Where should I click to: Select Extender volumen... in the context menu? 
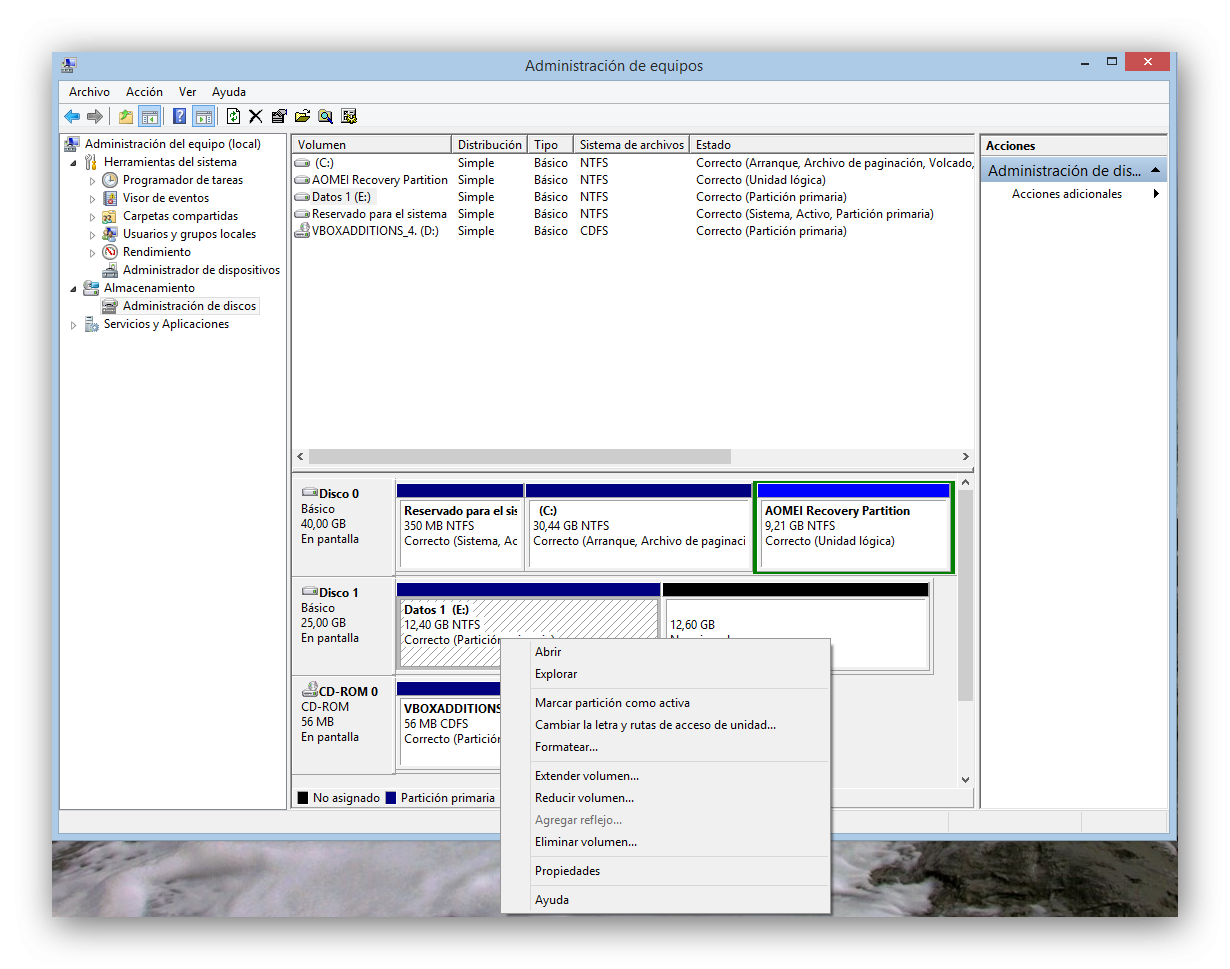point(586,776)
